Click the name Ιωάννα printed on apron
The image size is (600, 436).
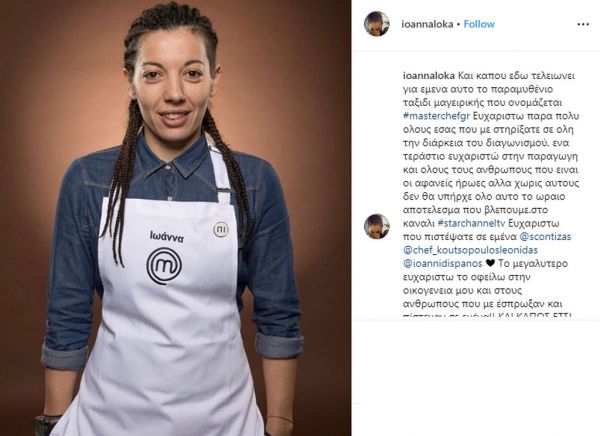coord(167,237)
